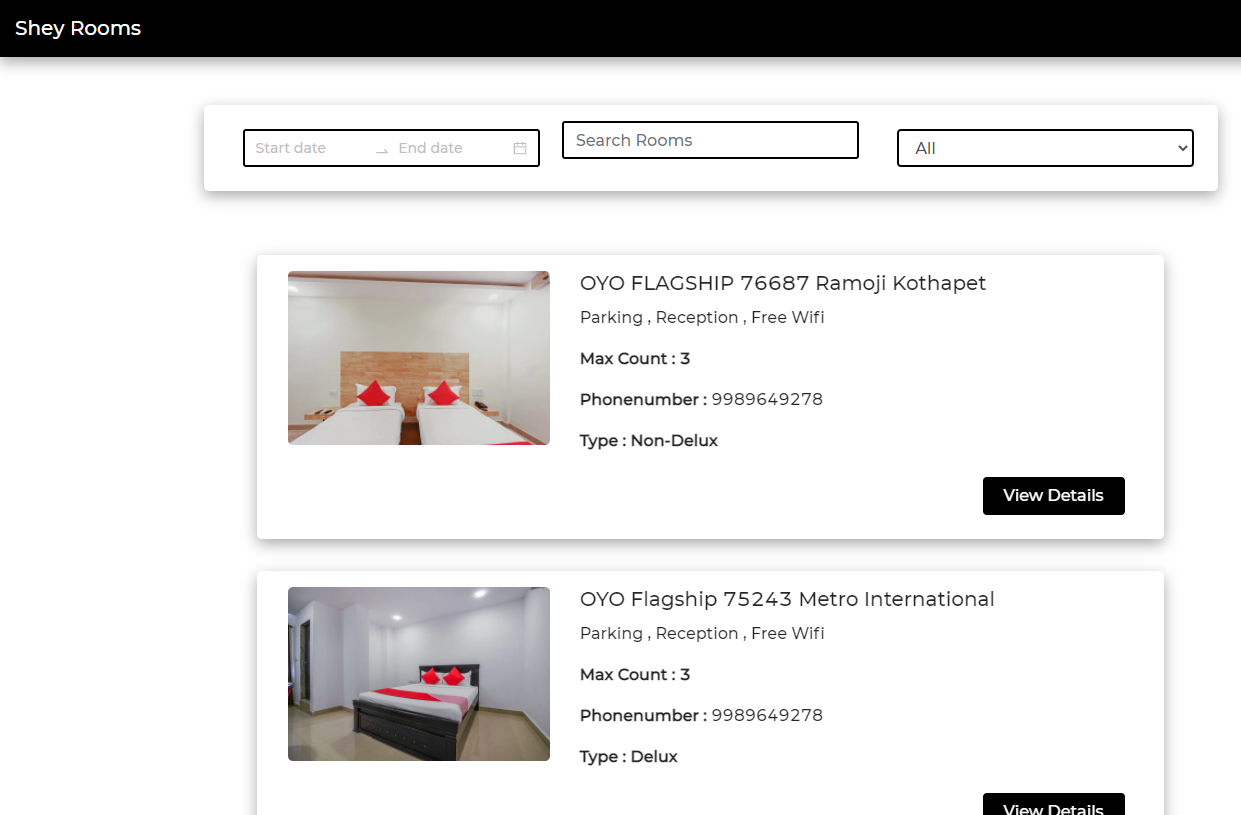View Details for OYO Flagship 75243 Metro International
This screenshot has width=1241, height=815.
click(x=1054, y=804)
